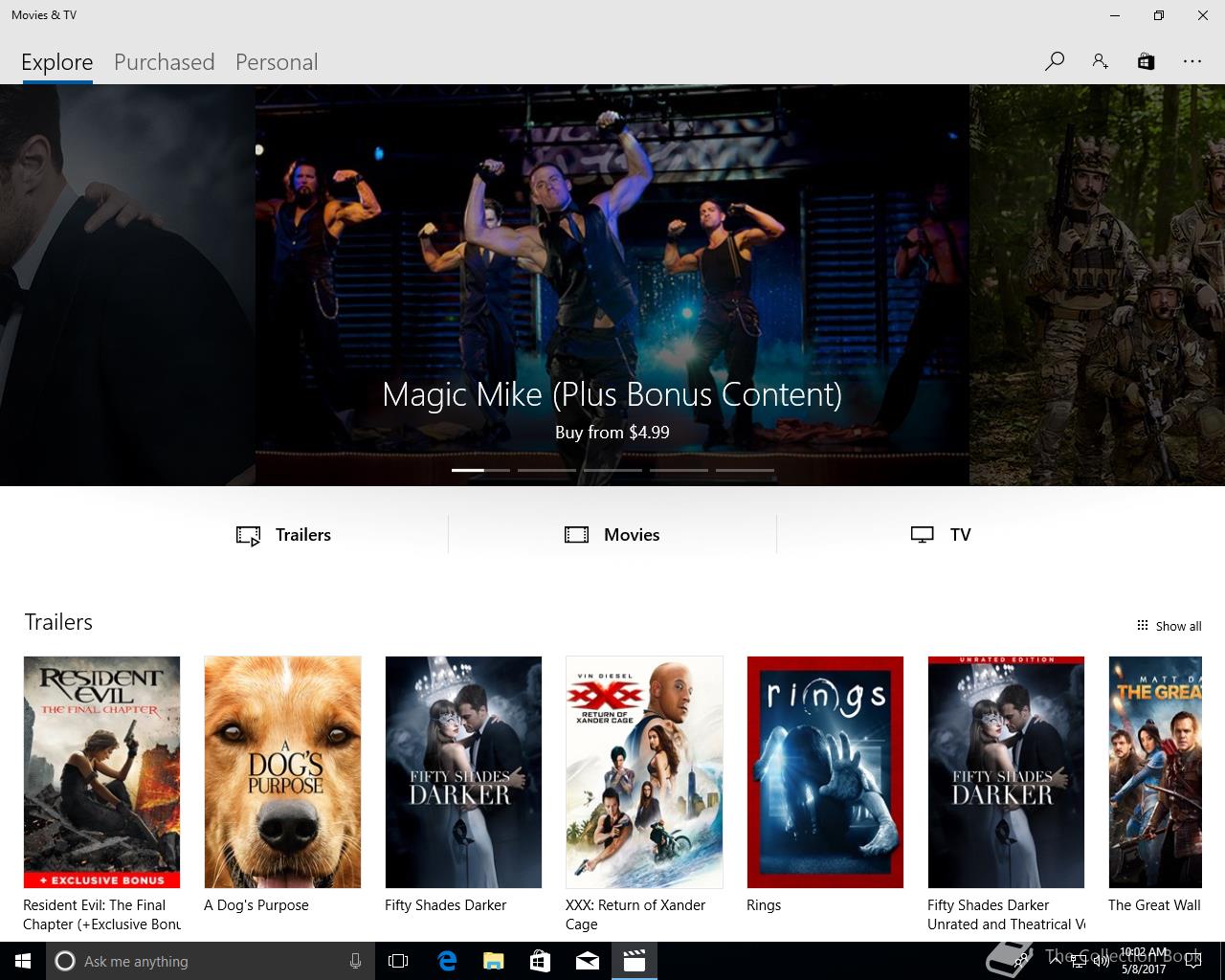Select the first carousel page indicator
This screenshot has height=980, width=1225.
(480, 470)
